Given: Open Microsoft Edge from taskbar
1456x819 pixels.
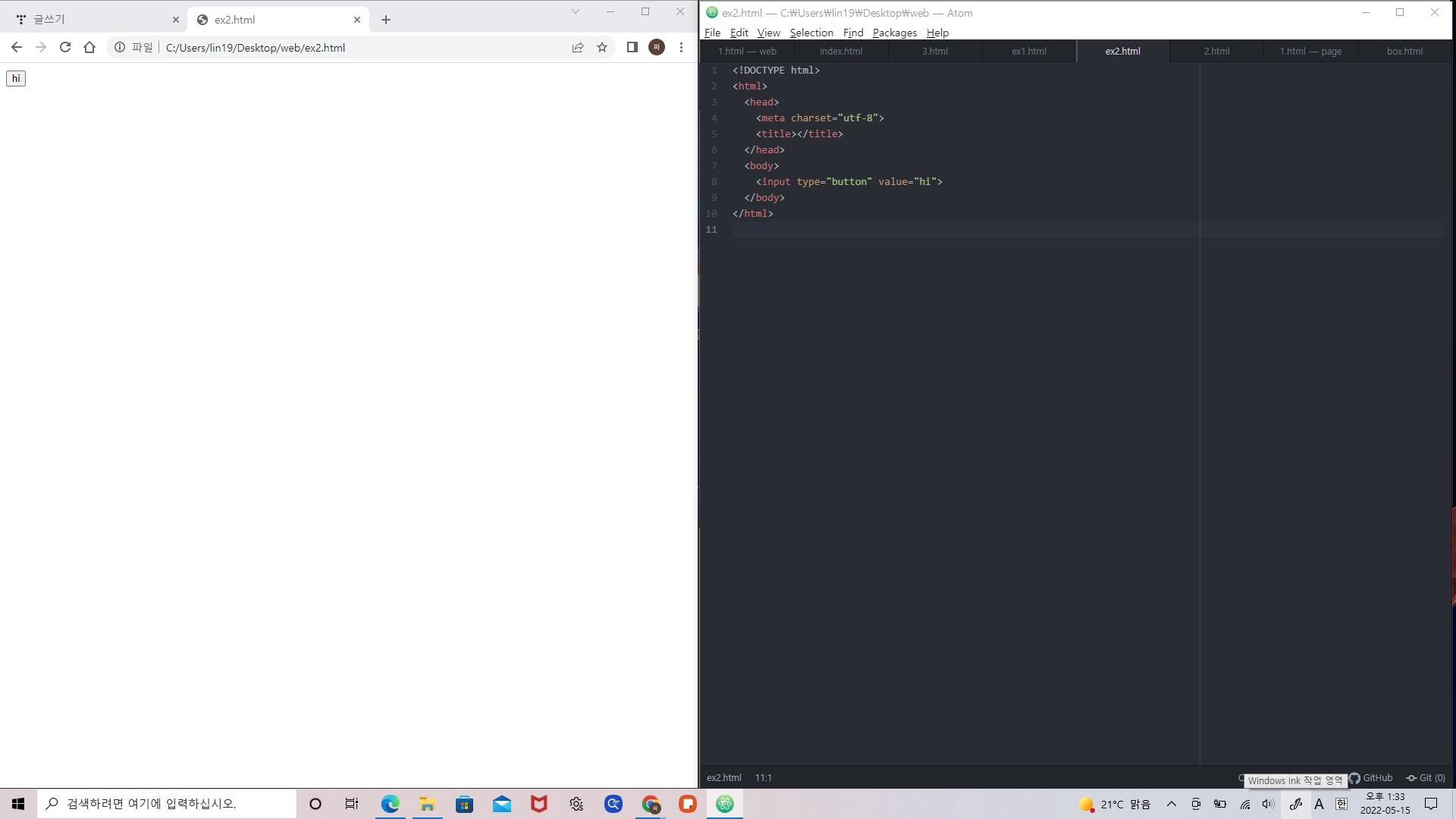Looking at the screenshot, I should tap(390, 804).
